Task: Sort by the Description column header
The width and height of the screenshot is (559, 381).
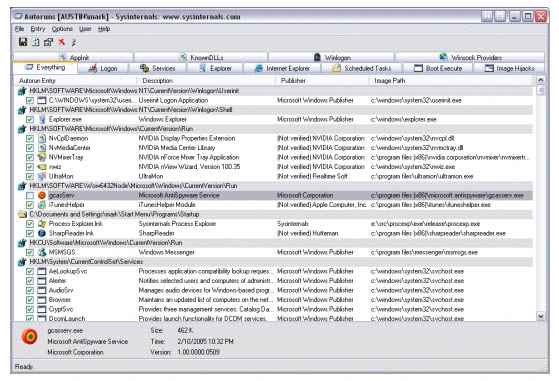Action: 206,81
